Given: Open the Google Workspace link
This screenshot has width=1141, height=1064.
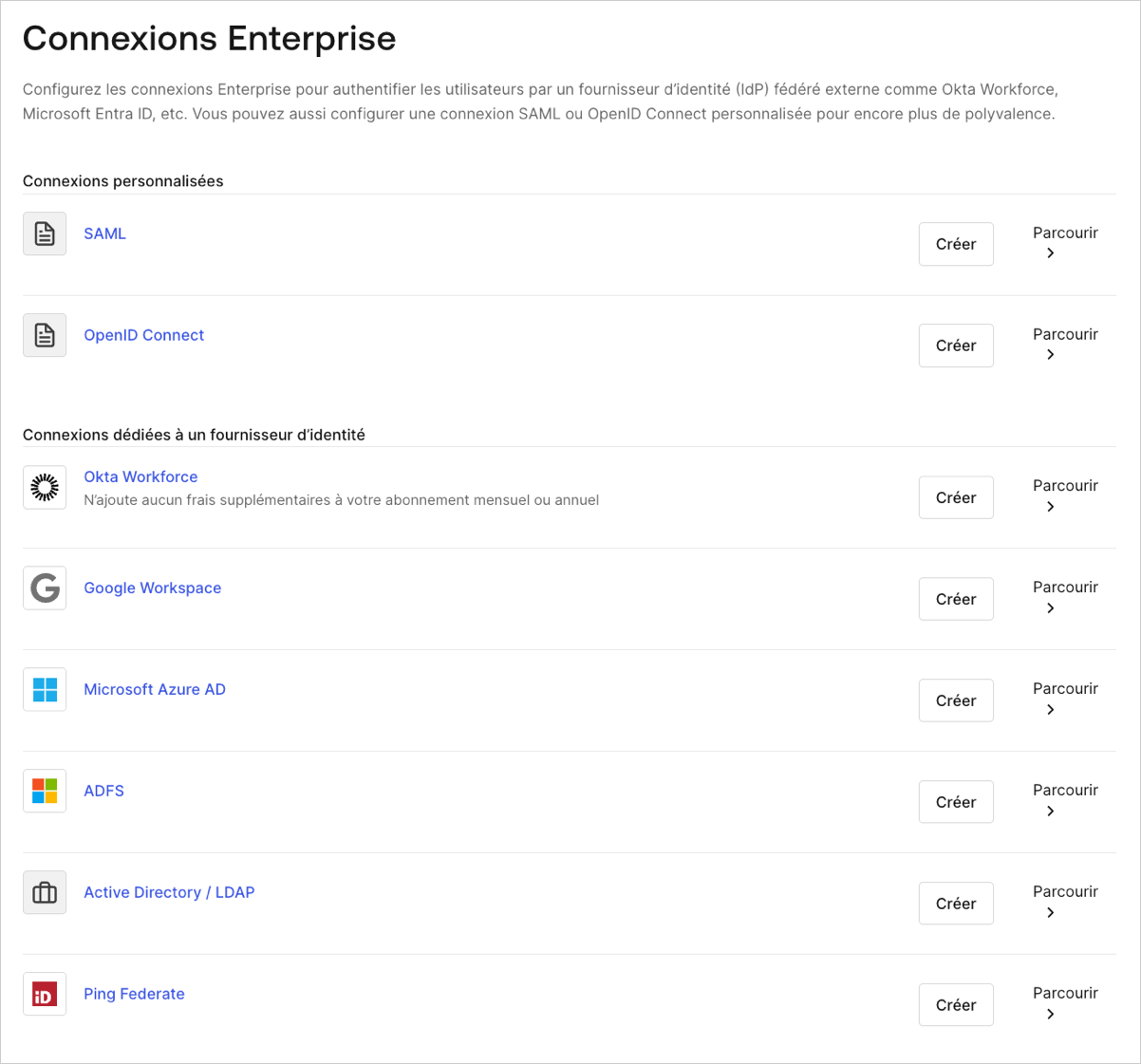Looking at the screenshot, I should pos(152,588).
